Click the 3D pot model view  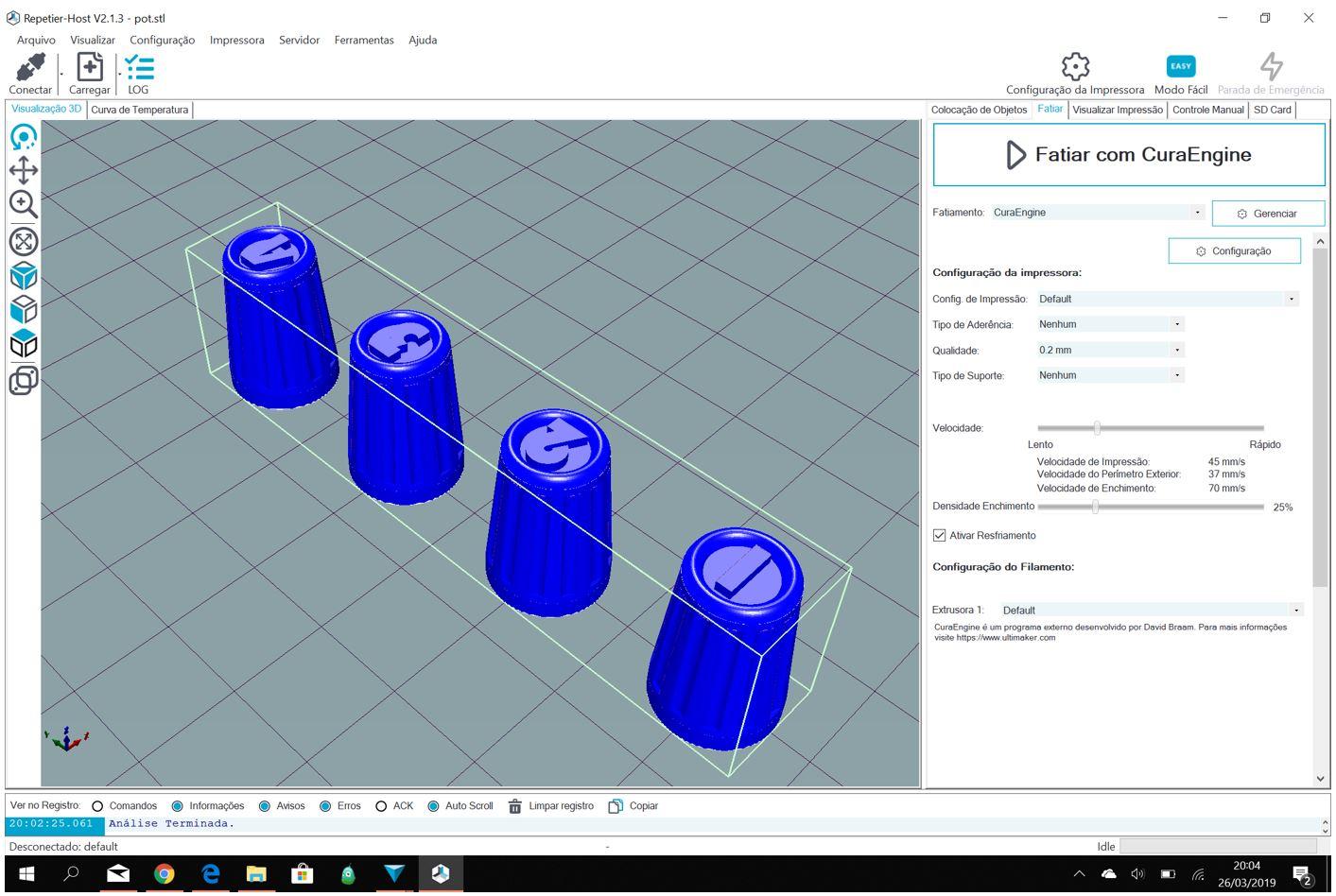pyautogui.click(x=480, y=454)
